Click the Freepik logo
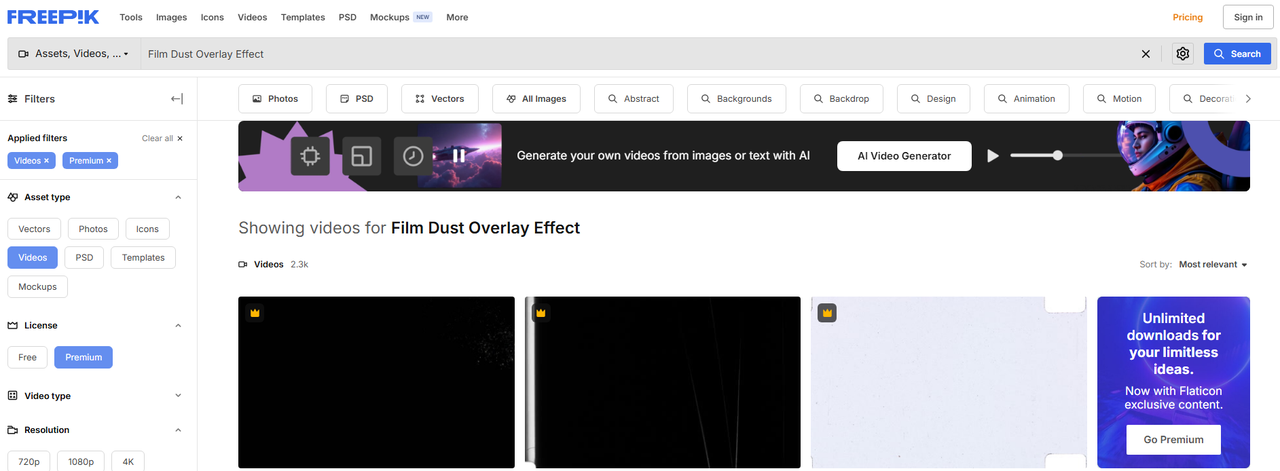Image resolution: width=1280 pixels, height=471 pixels. (53, 16)
